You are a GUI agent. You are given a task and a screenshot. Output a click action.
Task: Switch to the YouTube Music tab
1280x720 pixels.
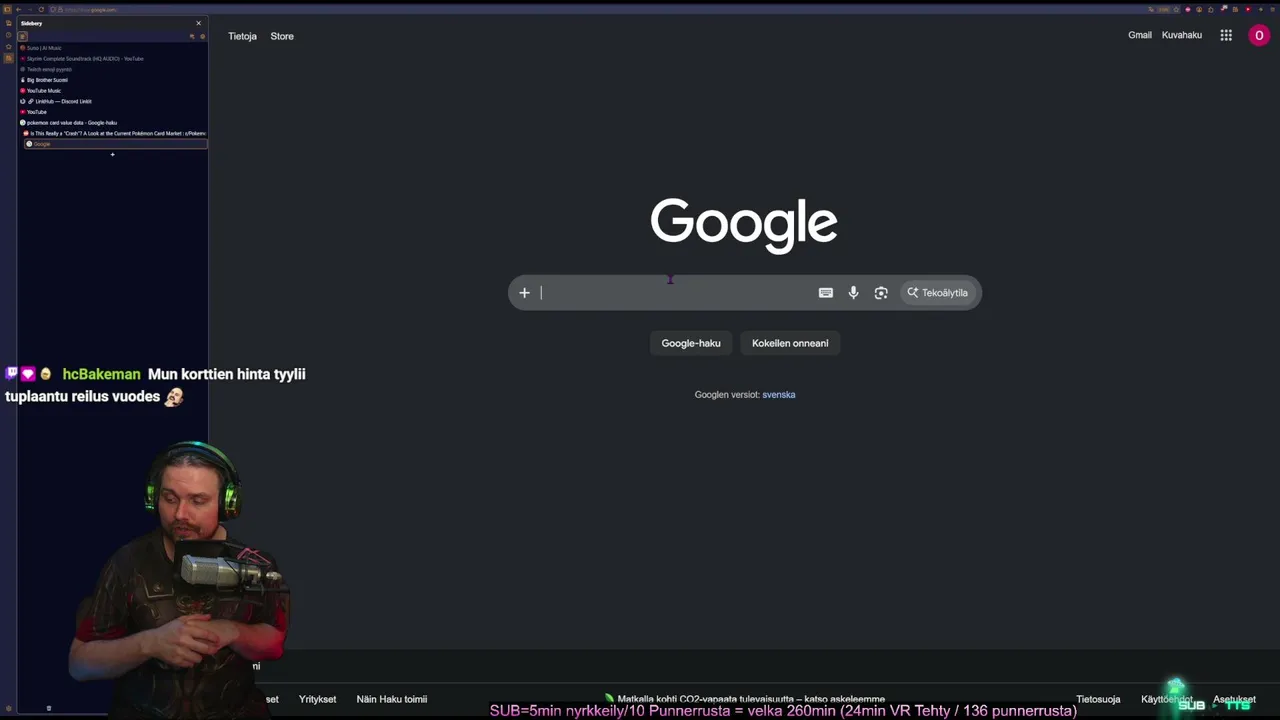(x=113, y=91)
